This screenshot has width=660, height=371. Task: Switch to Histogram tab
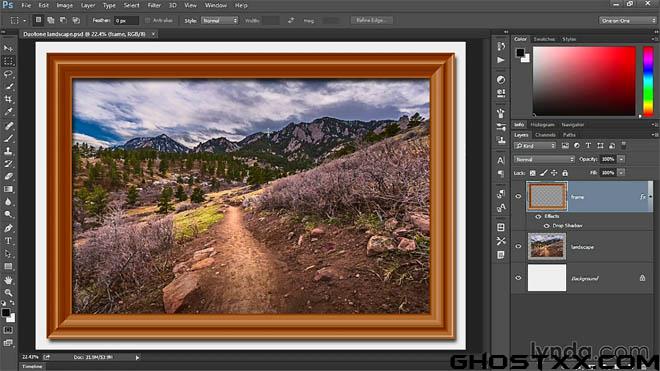(542, 125)
